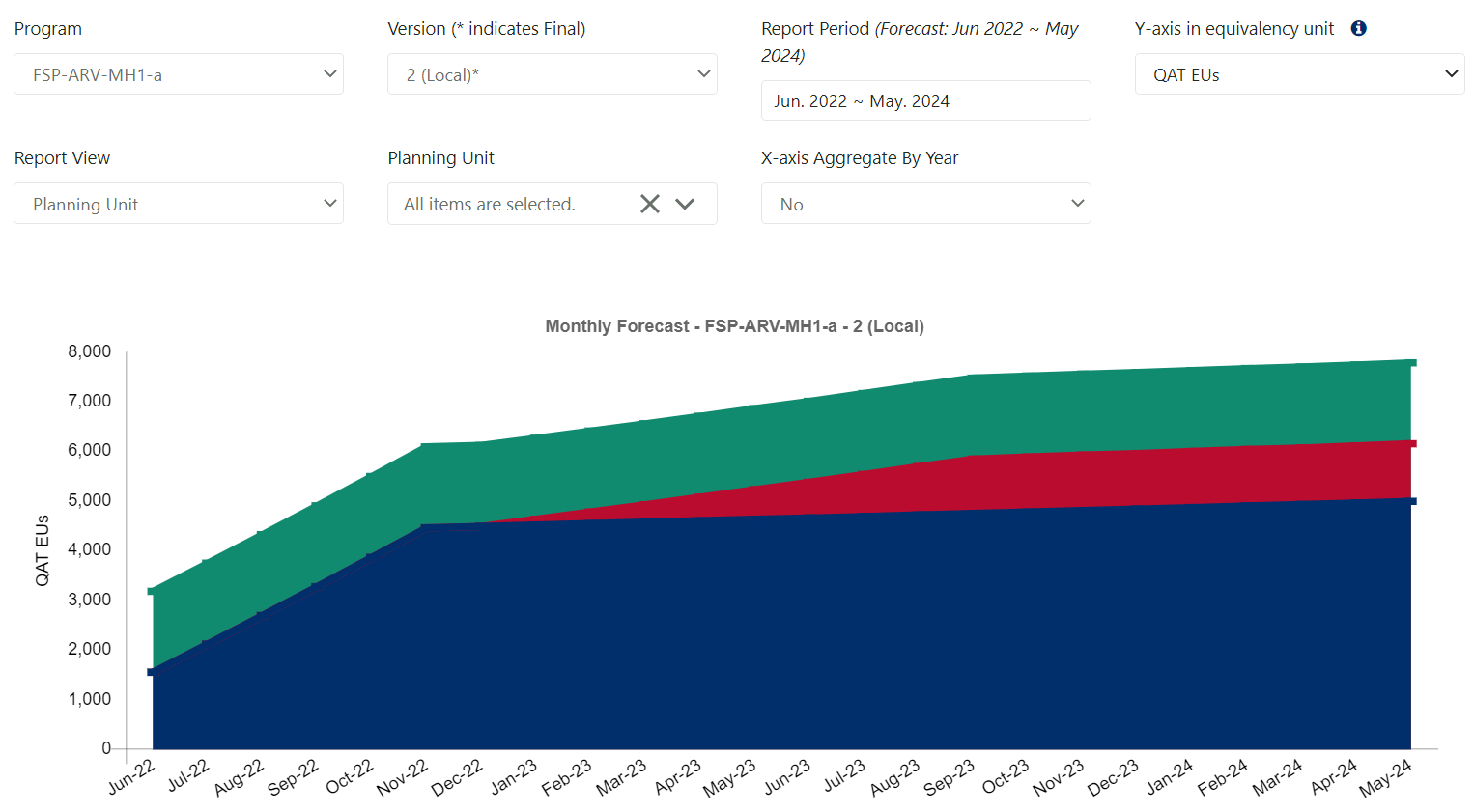Click the 1,000 y-axis value
This screenshot has width=1474, height=812.
(x=89, y=699)
